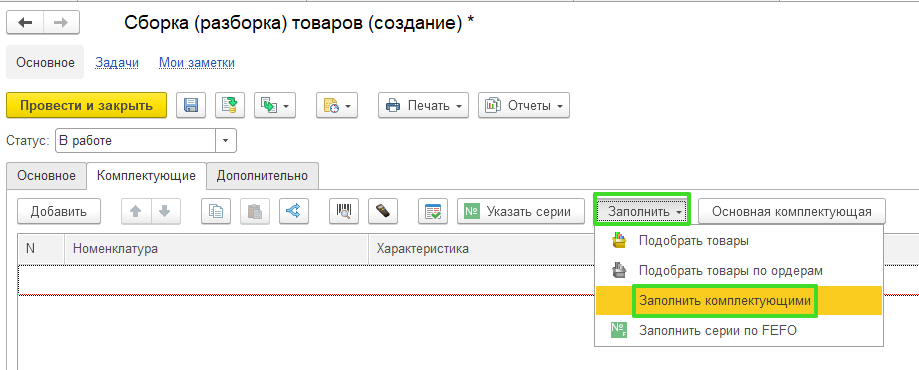Paste rows with the clipboard icon
This screenshot has width=919, height=370.
tap(254, 212)
